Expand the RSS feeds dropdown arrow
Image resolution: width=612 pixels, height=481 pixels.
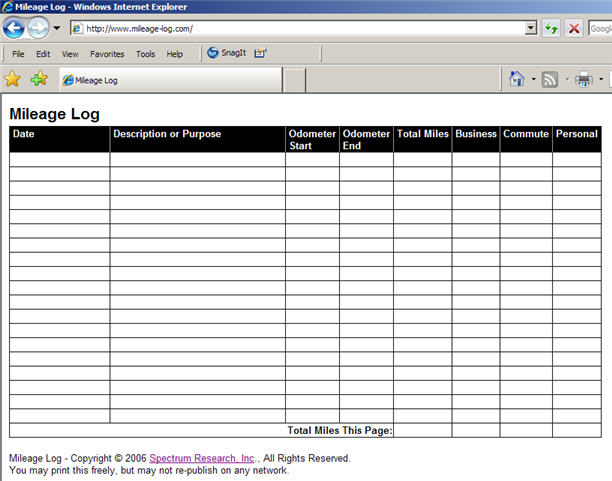[x=567, y=79]
